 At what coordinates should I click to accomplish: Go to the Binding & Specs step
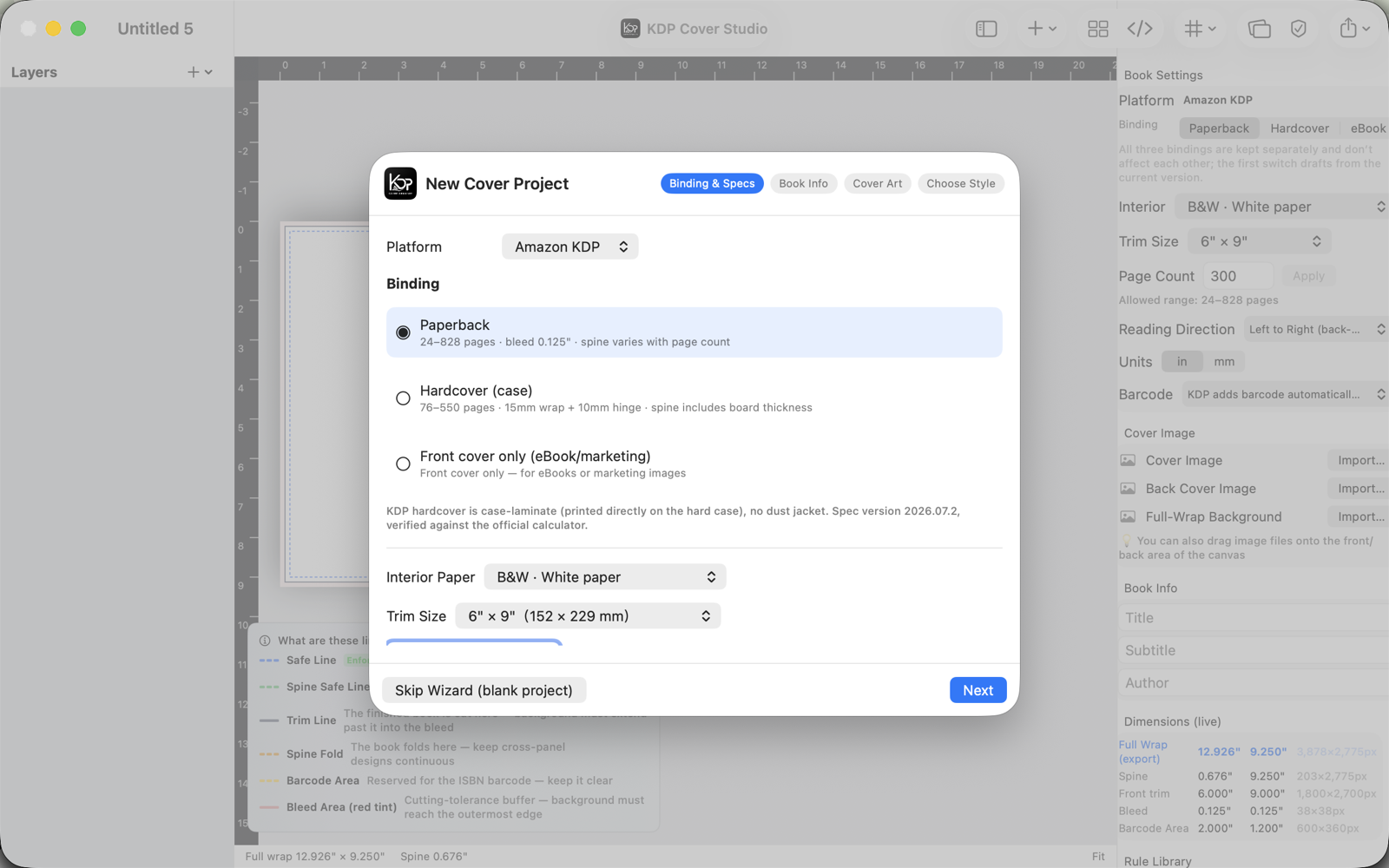click(712, 183)
